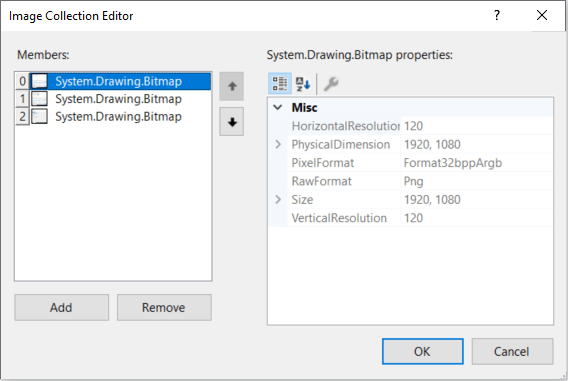Click the VerticalResolution value 120
The width and height of the screenshot is (568, 381).
(x=413, y=218)
